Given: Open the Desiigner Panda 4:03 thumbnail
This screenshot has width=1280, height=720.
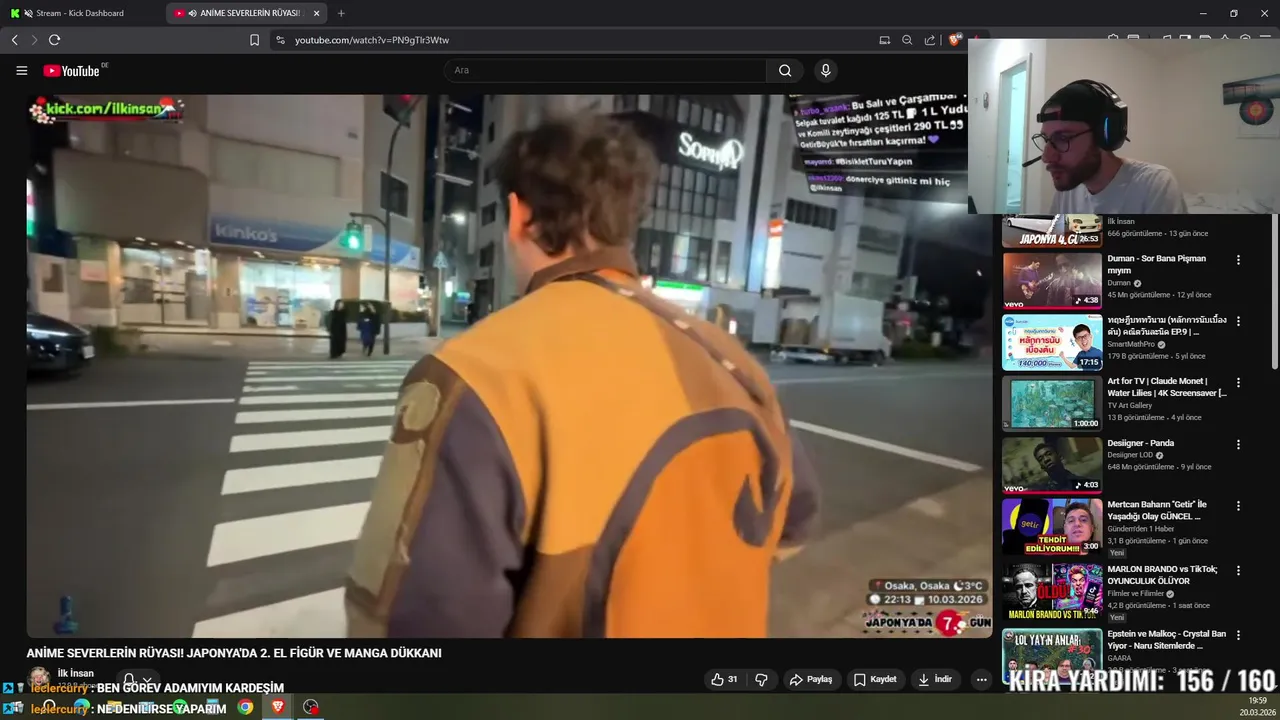Looking at the screenshot, I should pos(1052,465).
